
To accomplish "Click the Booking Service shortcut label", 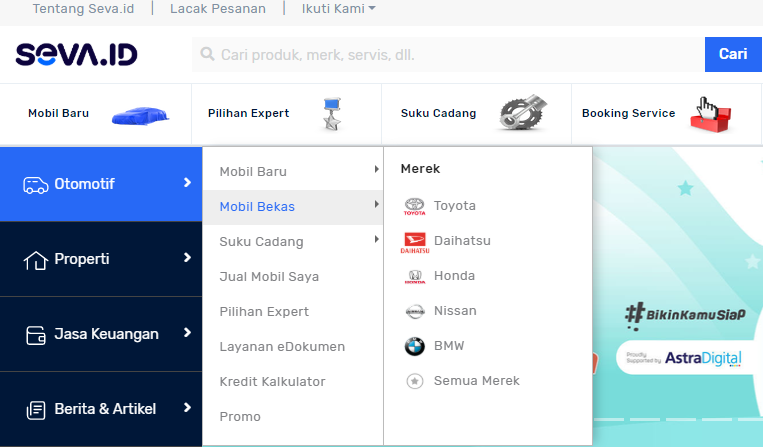I will pyautogui.click(x=628, y=113).
